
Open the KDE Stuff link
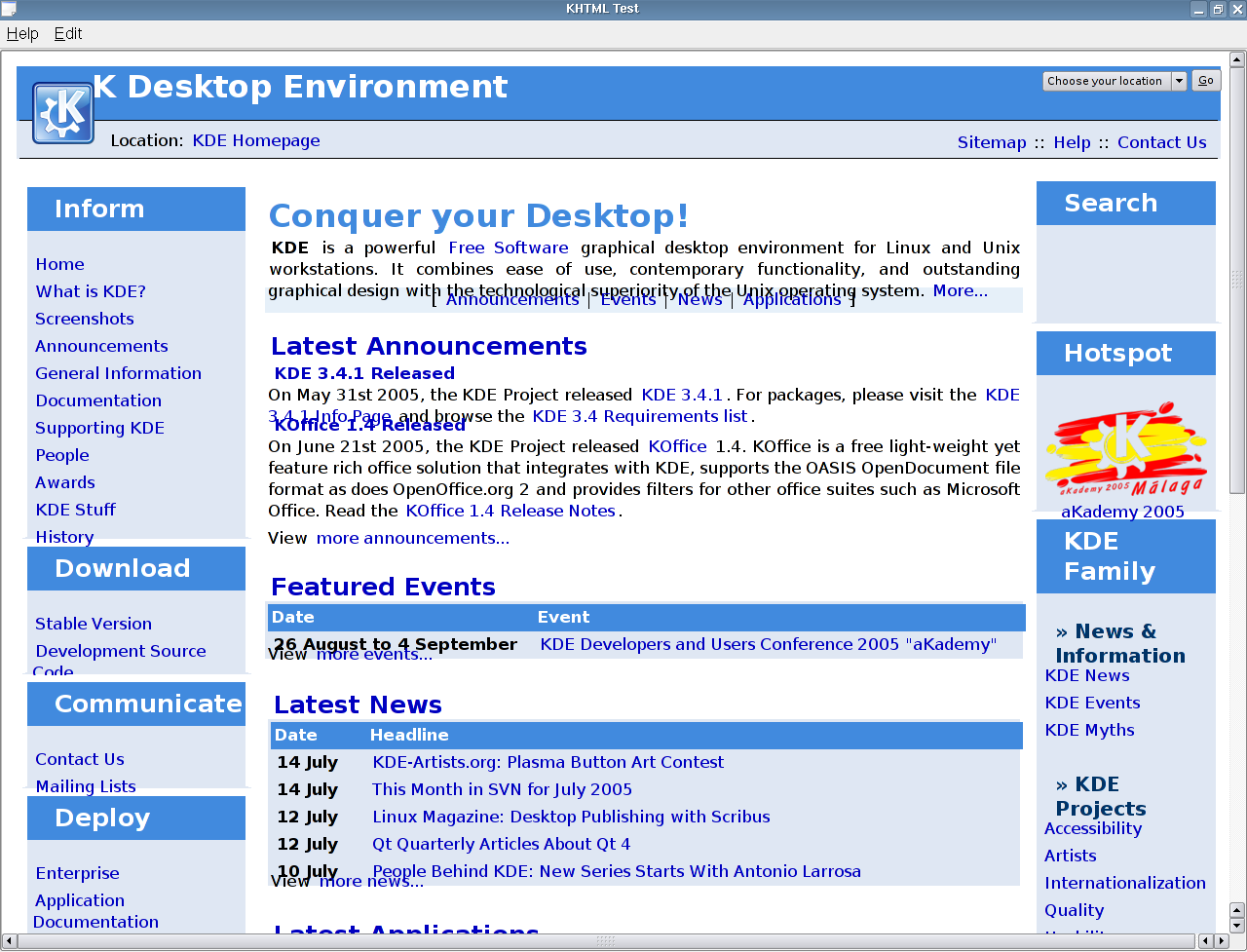pos(75,510)
